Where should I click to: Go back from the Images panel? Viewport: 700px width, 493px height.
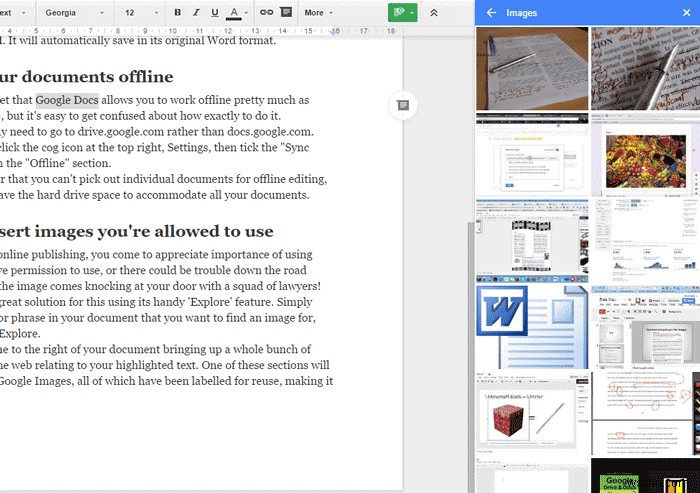click(491, 13)
